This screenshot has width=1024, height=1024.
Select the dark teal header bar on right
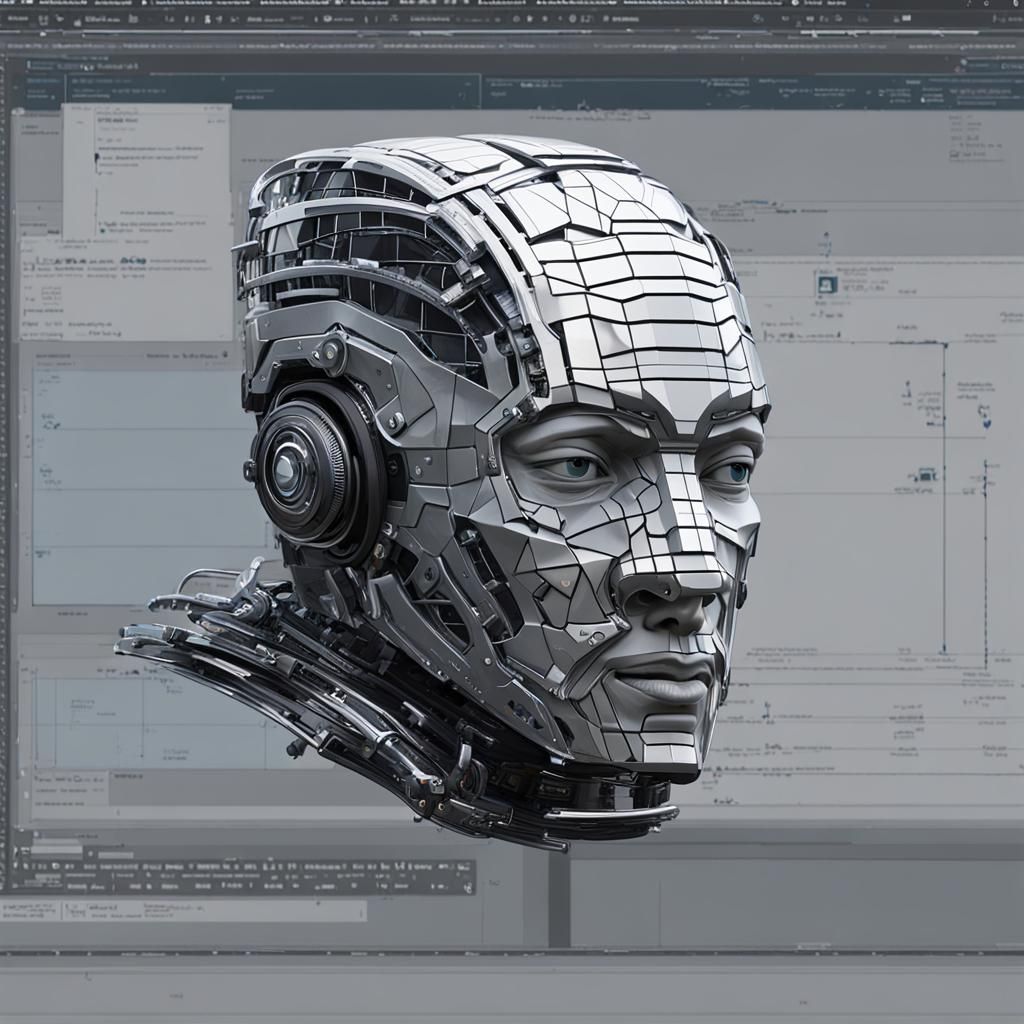(x=750, y=91)
